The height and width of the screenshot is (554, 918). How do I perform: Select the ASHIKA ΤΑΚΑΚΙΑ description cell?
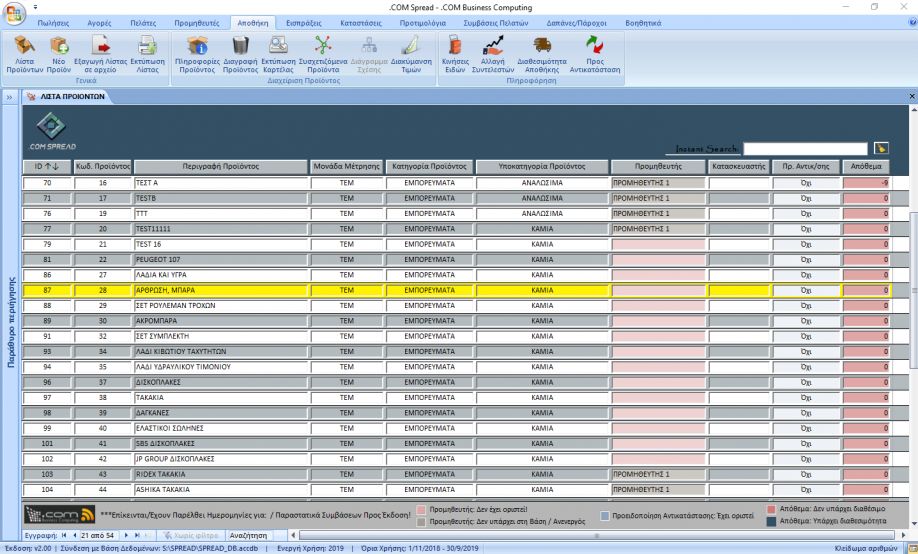point(221,489)
